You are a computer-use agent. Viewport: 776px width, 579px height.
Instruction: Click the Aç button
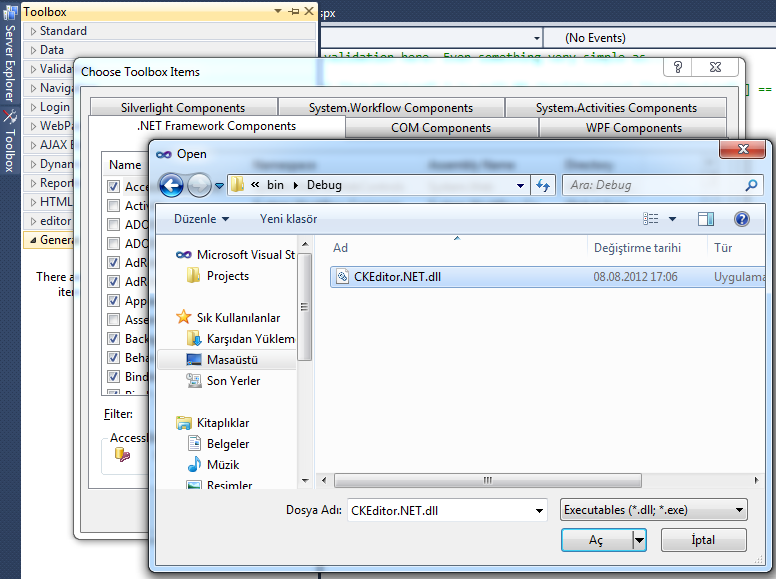596,540
